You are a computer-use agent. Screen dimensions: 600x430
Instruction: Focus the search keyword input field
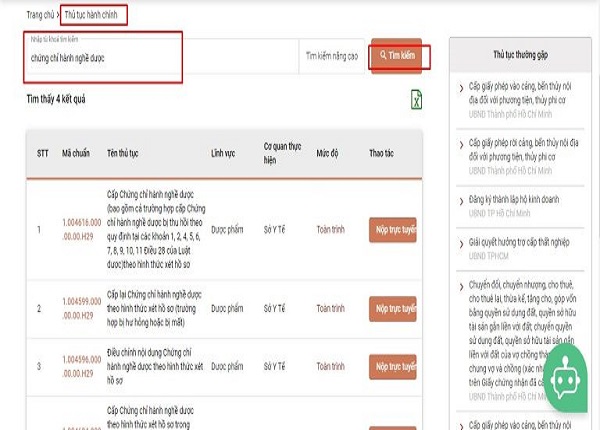pos(162,56)
